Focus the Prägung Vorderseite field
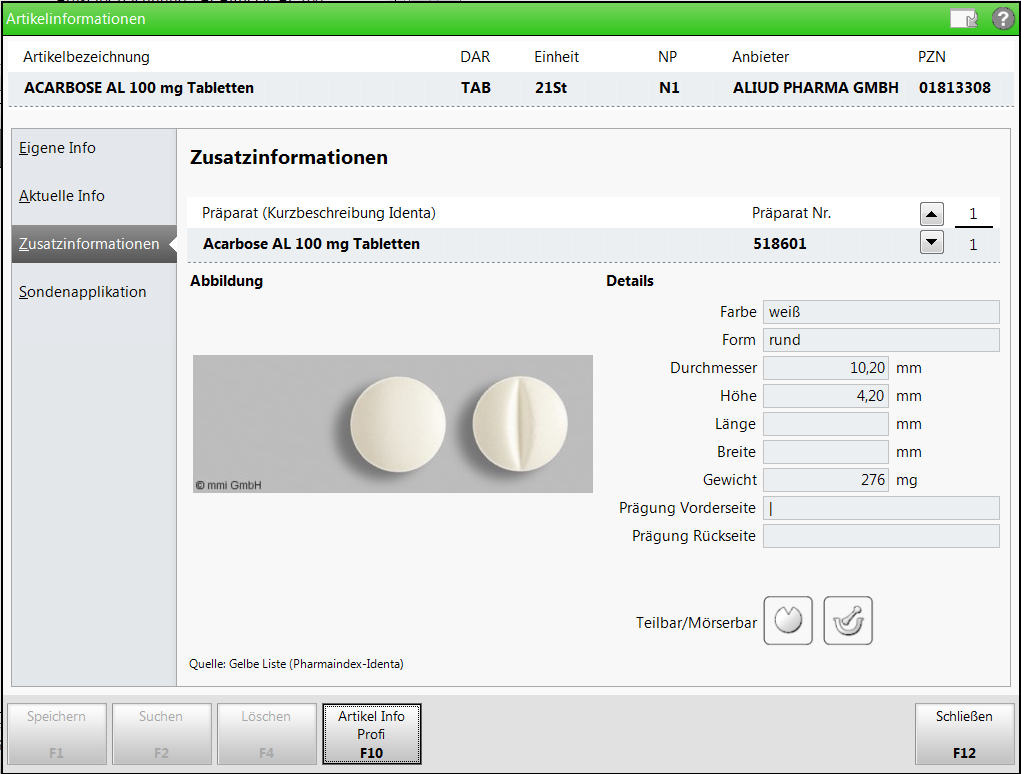 (x=881, y=508)
